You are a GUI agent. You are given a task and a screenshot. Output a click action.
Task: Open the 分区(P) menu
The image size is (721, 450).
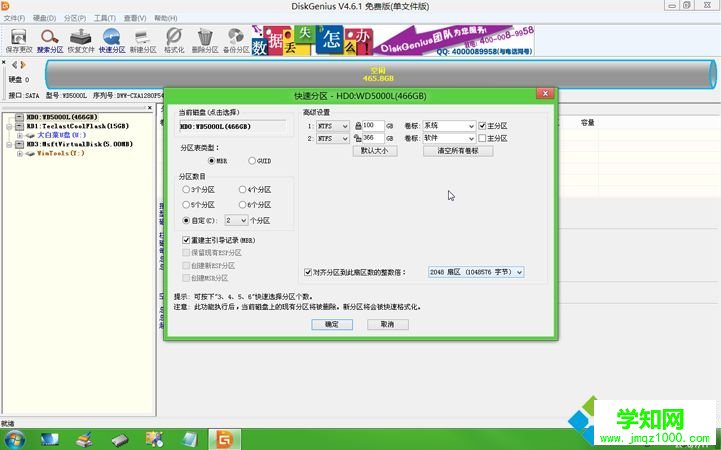coord(74,18)
